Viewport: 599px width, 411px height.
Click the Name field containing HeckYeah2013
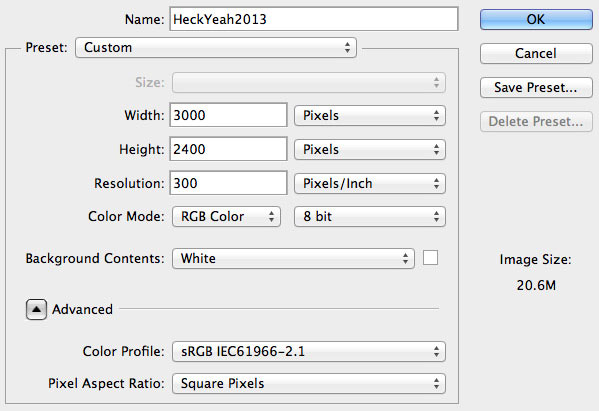click(314, 19)
